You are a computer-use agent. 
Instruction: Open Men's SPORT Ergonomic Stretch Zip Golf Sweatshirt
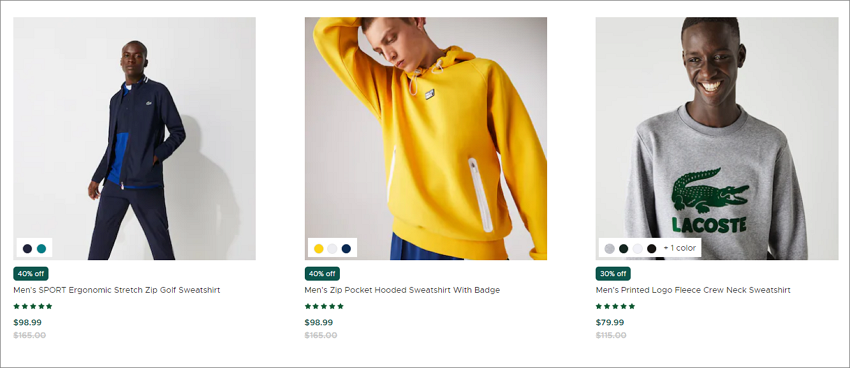tap(117, 290)
